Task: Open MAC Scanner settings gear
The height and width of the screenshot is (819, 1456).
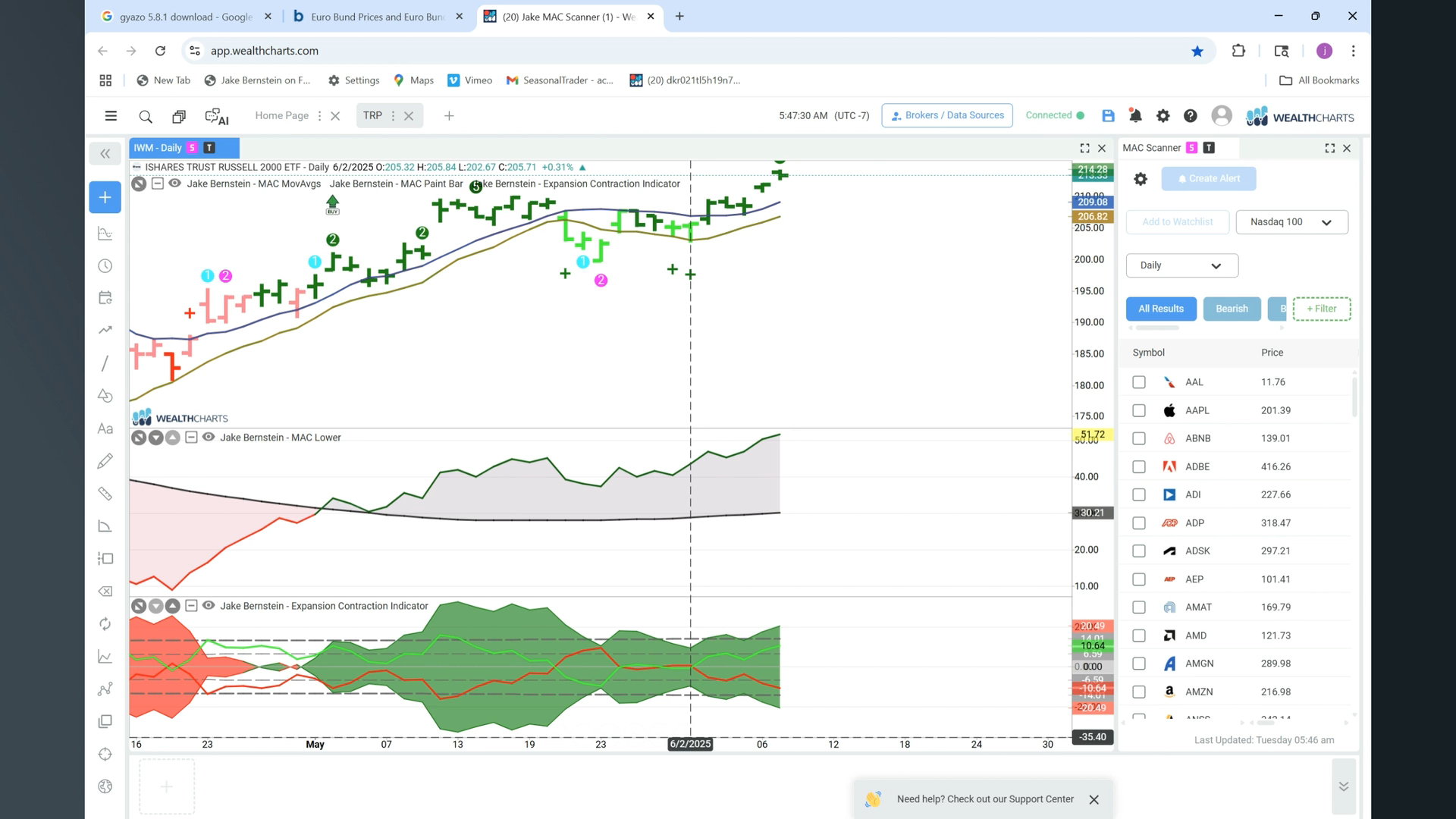Action: point(1141,179)
